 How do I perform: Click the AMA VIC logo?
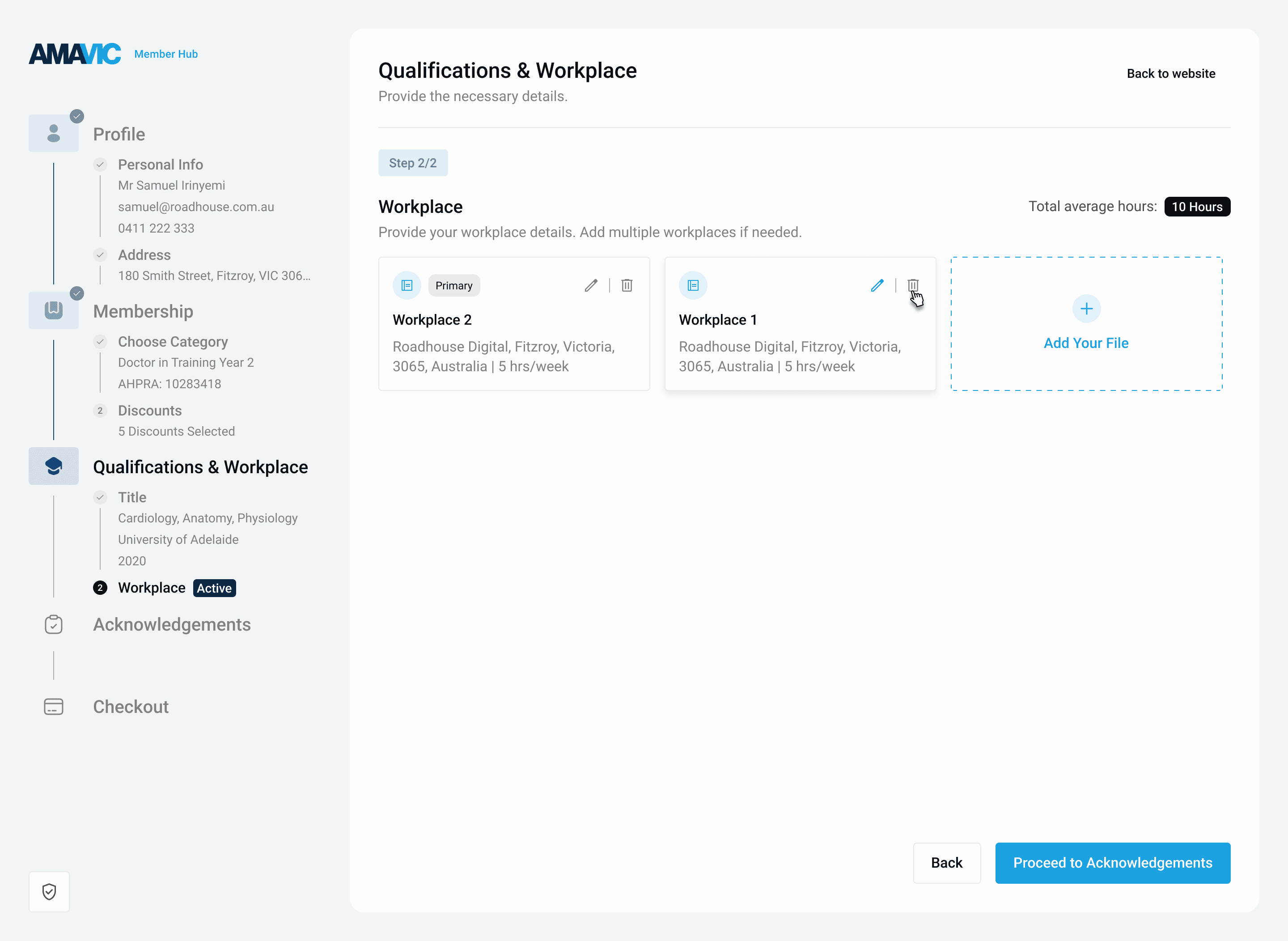(x=75, y=54)
